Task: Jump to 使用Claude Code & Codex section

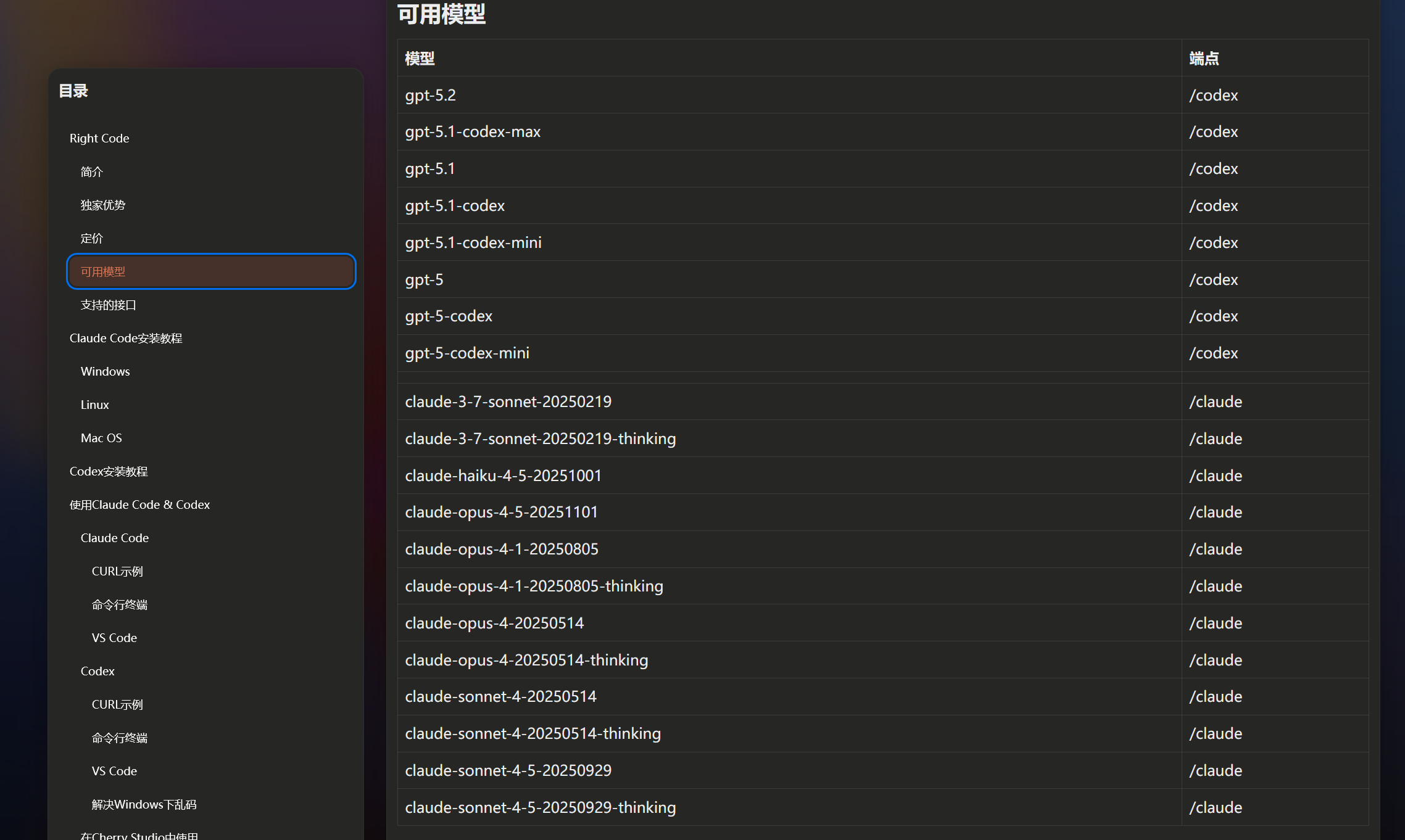Action: tap(139, 504)
